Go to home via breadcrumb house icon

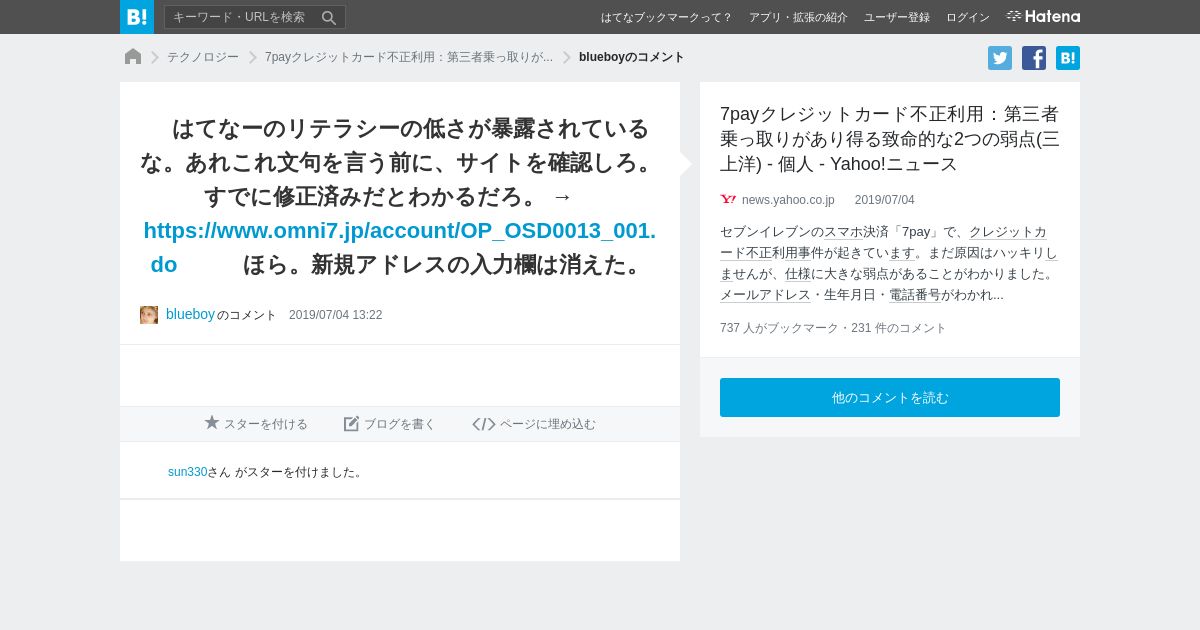pyautogui.click(x=133, y=57)
